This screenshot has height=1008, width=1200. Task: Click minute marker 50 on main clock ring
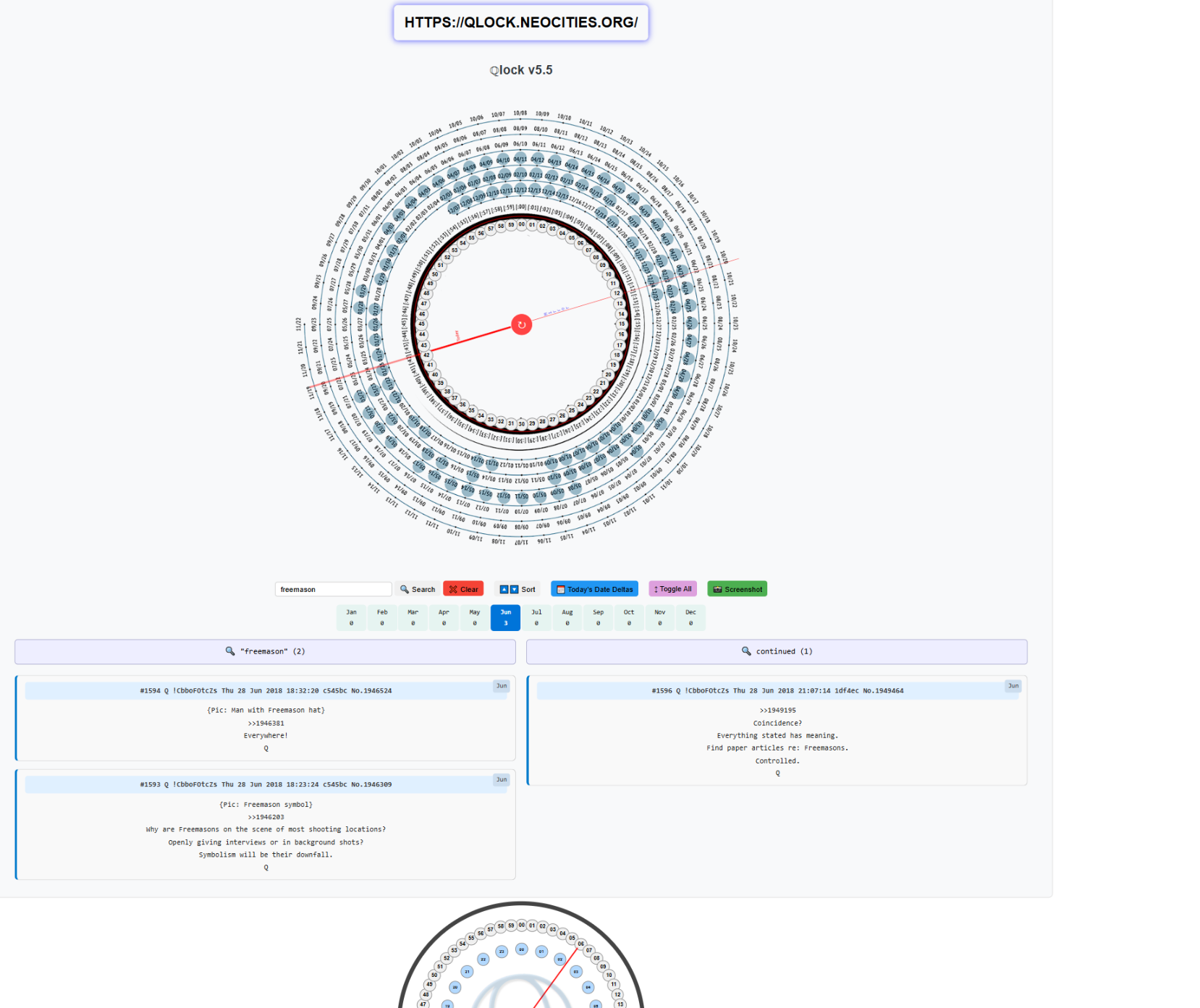(x=435, y=274)
